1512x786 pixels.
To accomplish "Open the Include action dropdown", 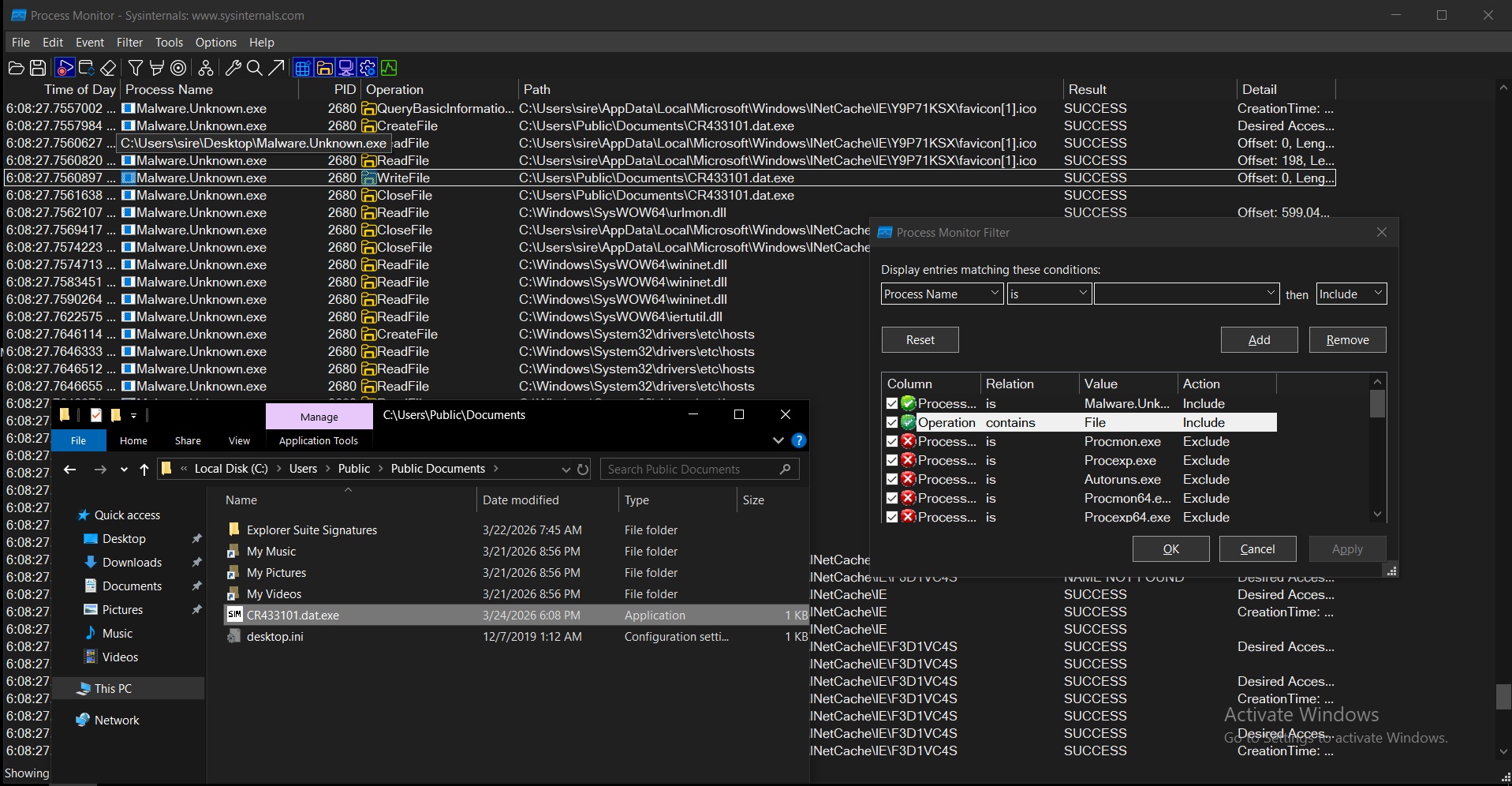I will pyautogui.click(x=1351, y=294).
